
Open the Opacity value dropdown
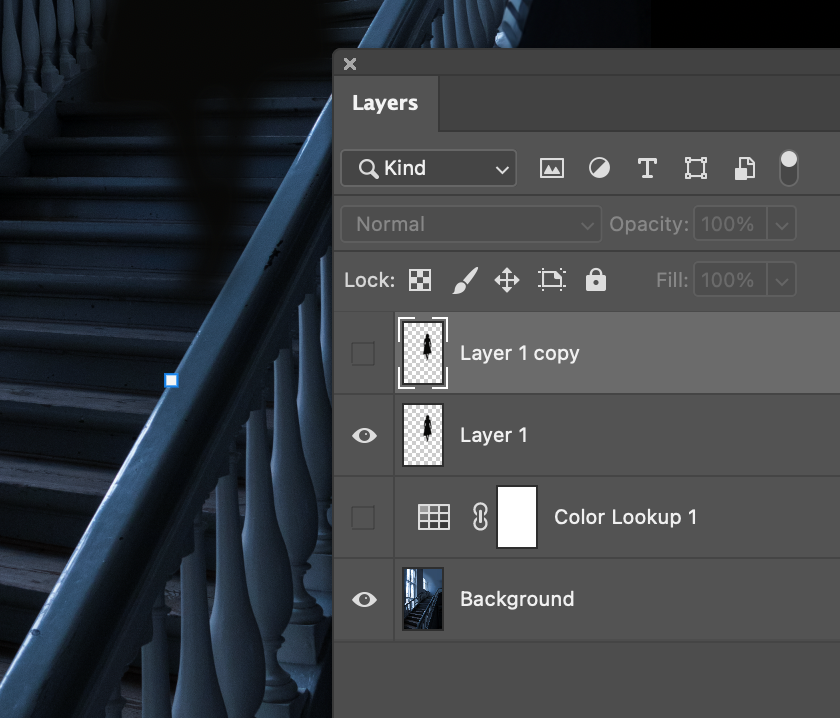[x=780, y=224]
